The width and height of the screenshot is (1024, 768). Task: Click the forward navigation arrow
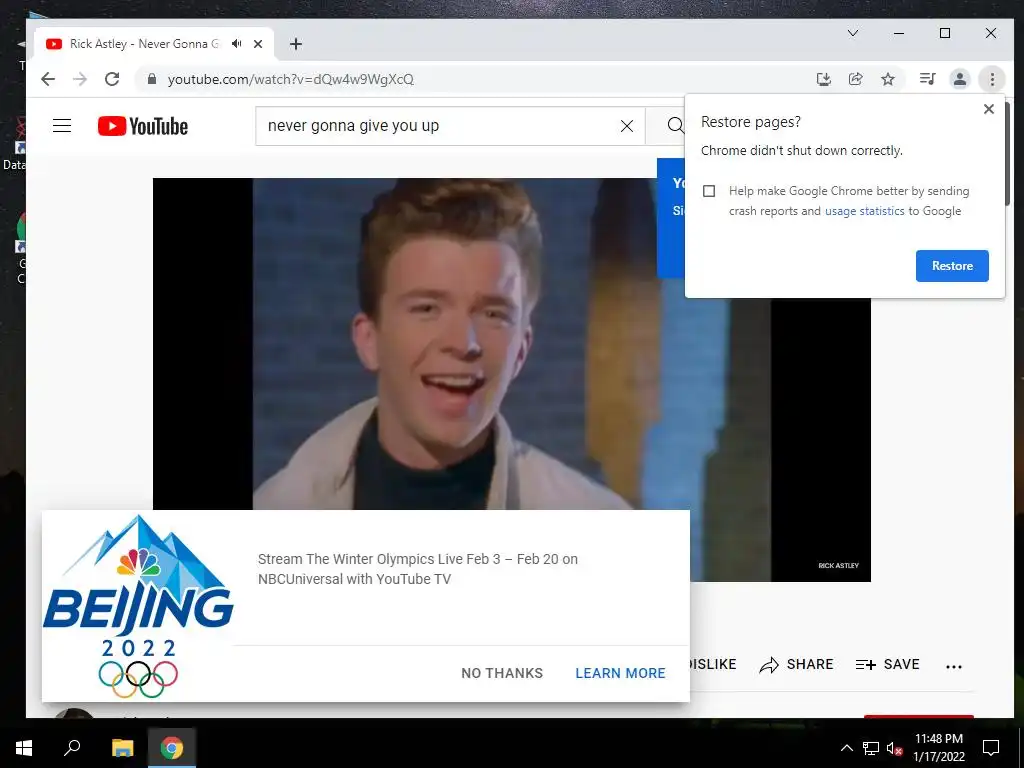click(80, 79)
